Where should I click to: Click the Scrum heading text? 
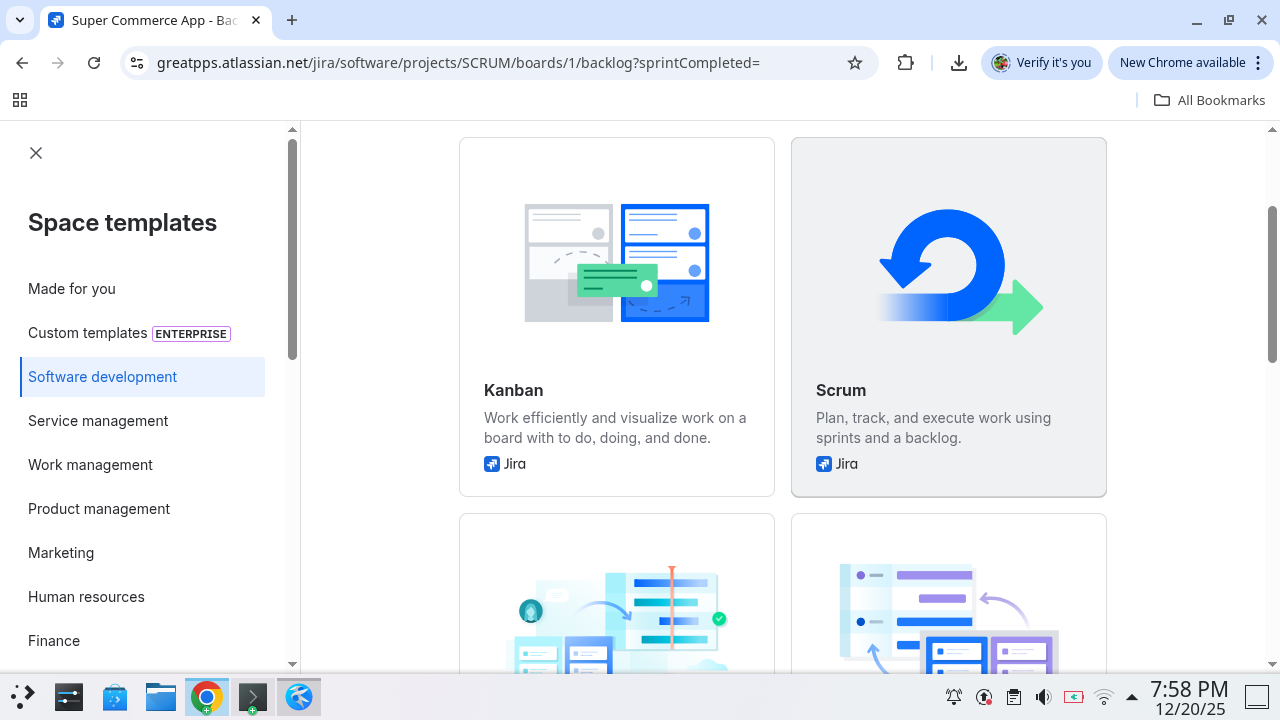pos(841,390)
